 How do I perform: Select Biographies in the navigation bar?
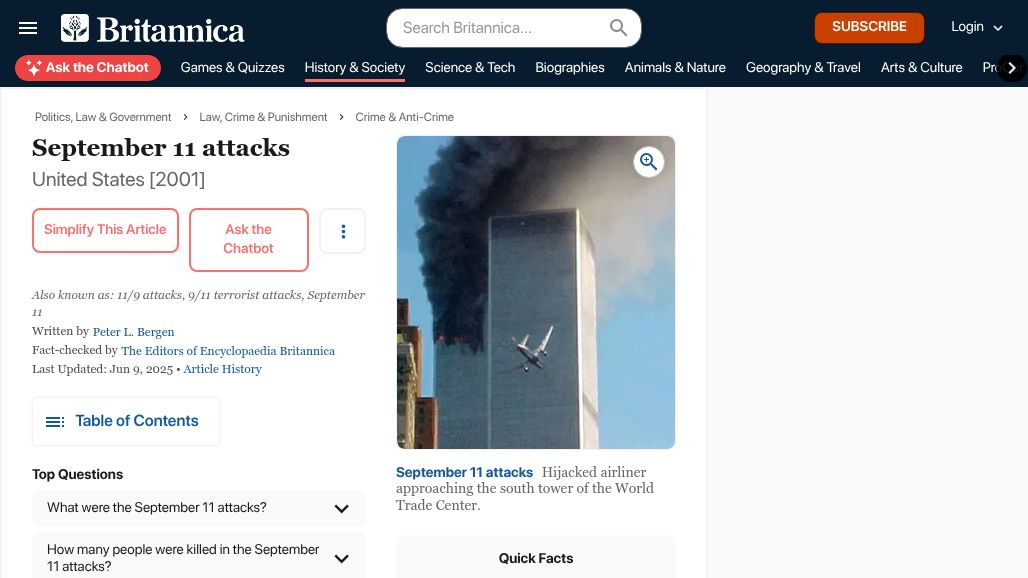pyautogui.click(x=570, y=67)
